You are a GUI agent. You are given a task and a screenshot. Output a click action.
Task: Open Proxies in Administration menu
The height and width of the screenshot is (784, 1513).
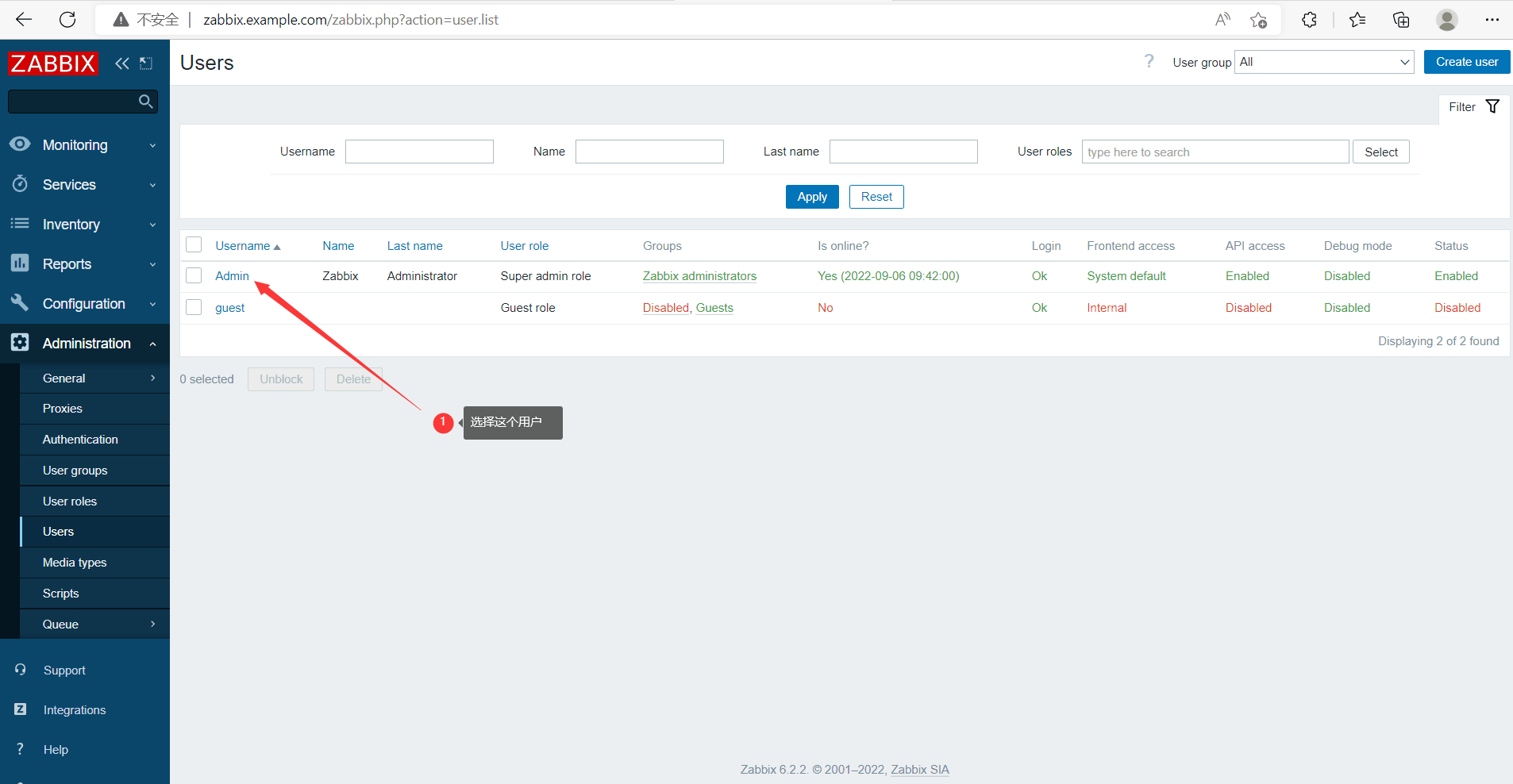click(x=94, y=409)
